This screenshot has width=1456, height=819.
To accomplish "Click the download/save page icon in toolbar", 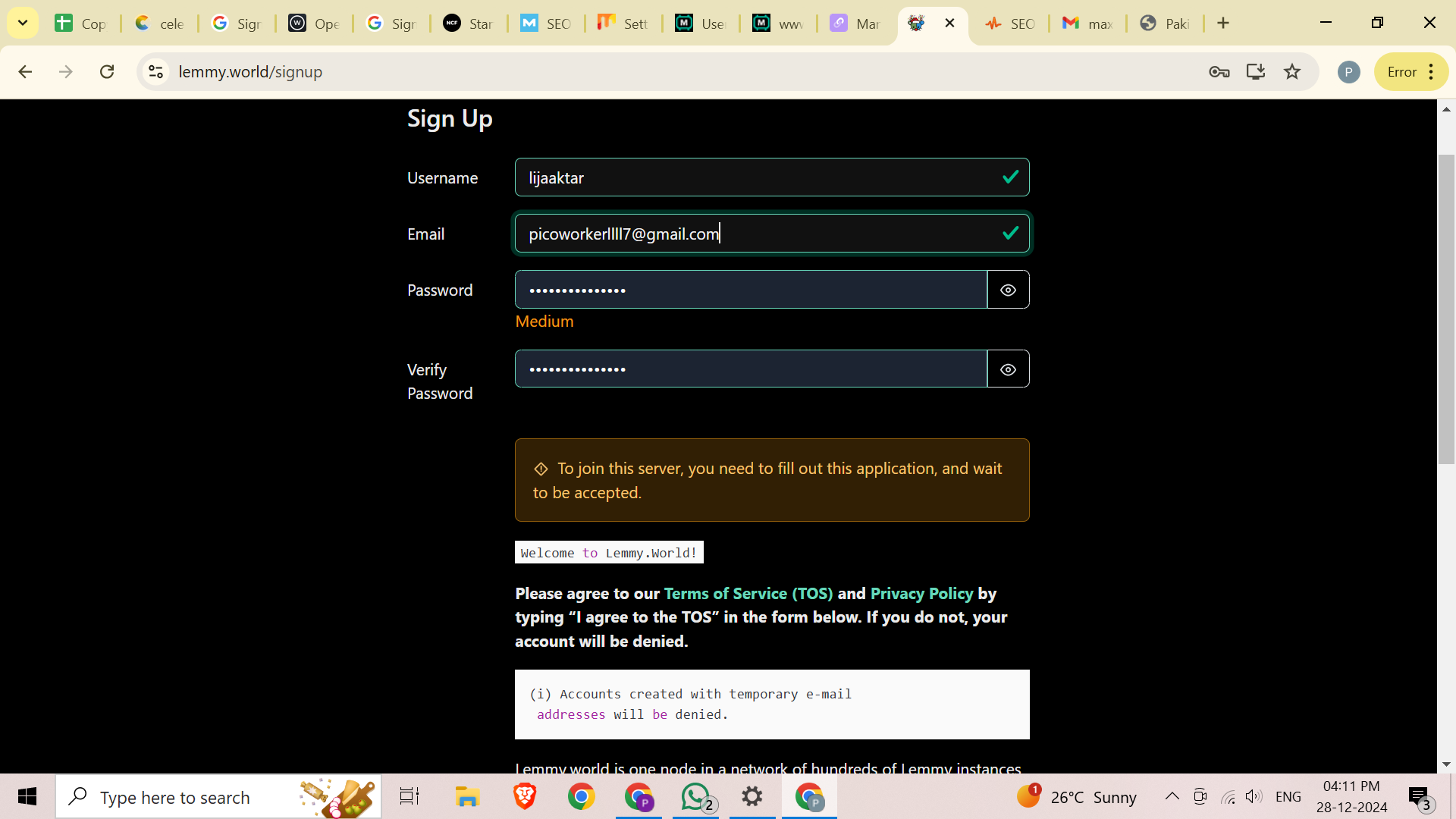I will (1256, 71).
